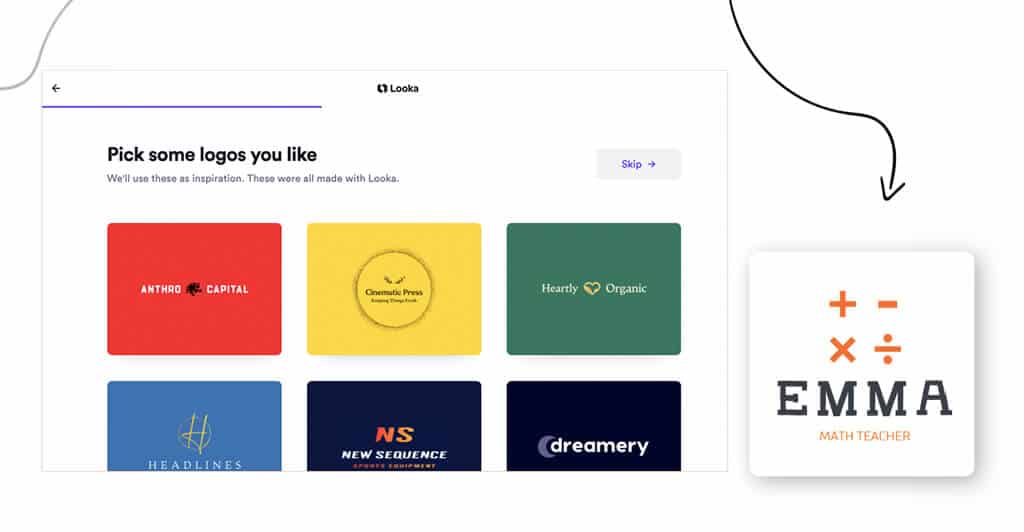Click the crescent moon icon in dreamery logo
The image size is (1024, 532).
point(547,446)
